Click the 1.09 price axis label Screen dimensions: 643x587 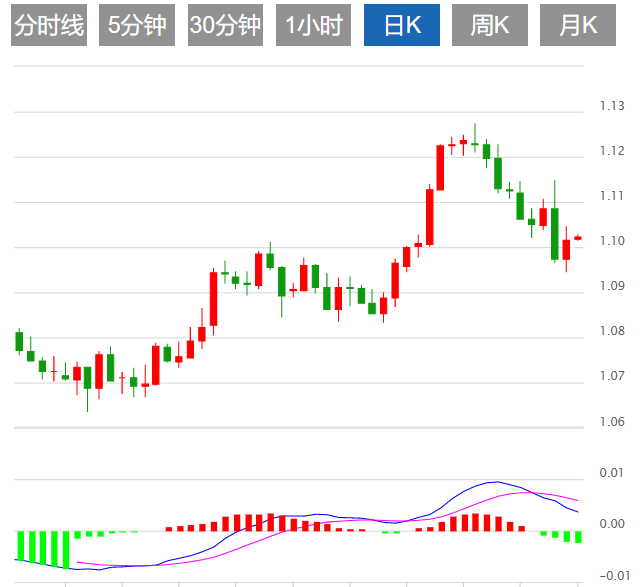click(612, 286)
